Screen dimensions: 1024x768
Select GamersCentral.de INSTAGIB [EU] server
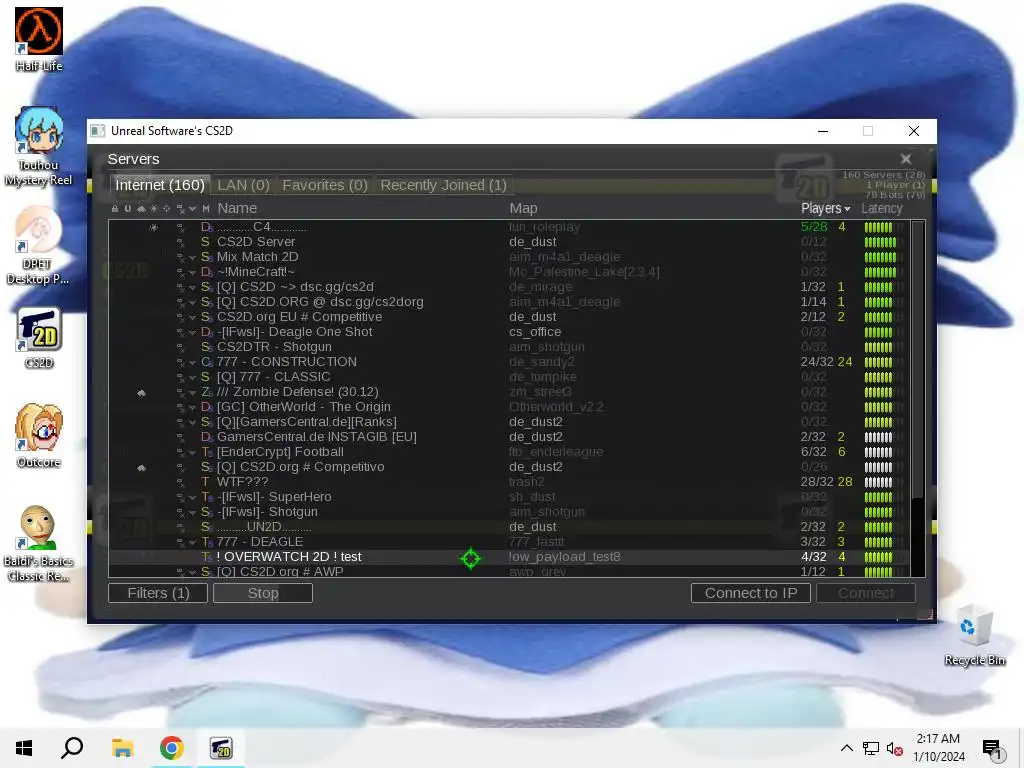point(508,437)
